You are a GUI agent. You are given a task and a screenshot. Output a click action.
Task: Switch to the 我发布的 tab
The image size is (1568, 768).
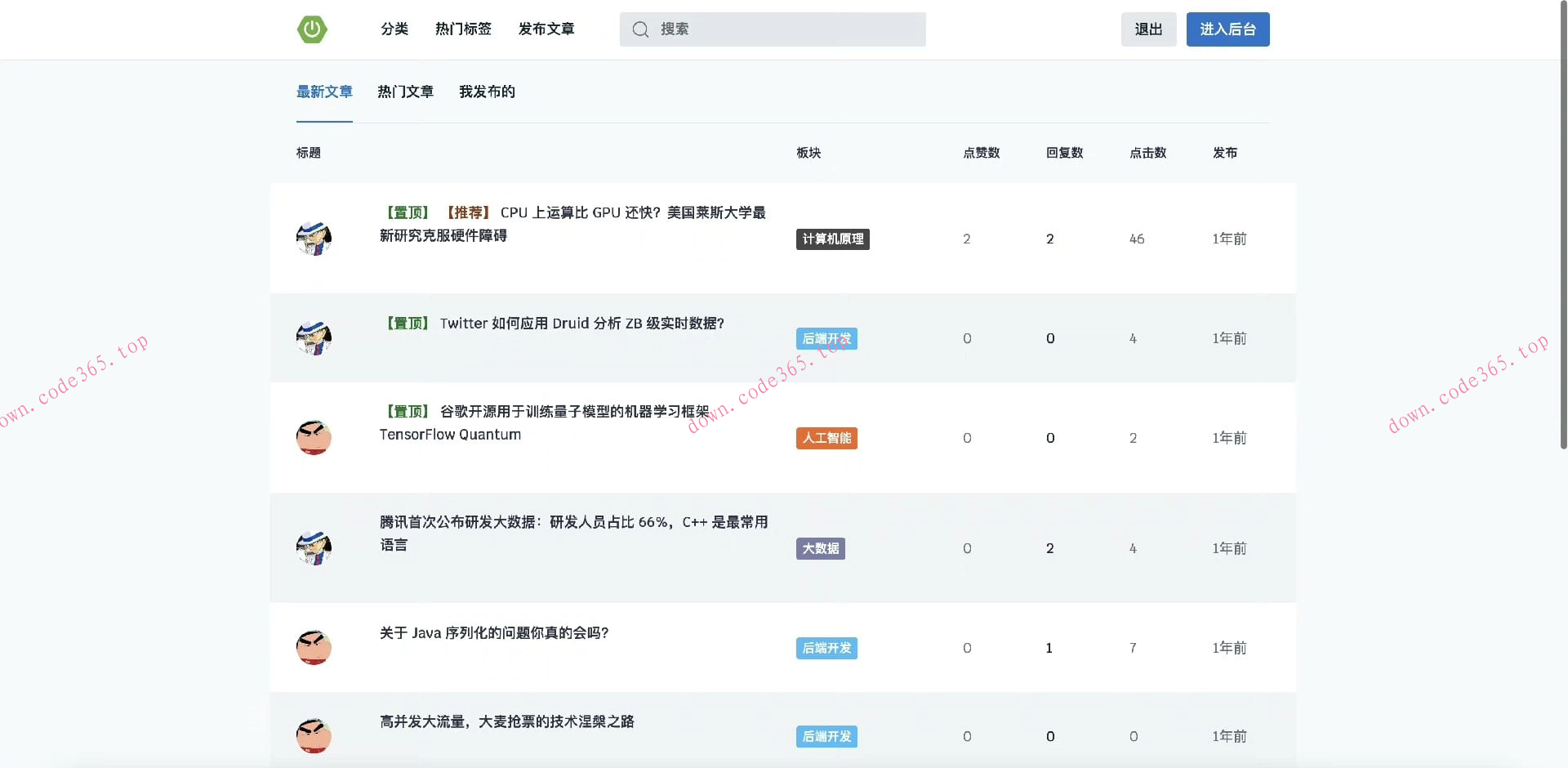(487, 92)
